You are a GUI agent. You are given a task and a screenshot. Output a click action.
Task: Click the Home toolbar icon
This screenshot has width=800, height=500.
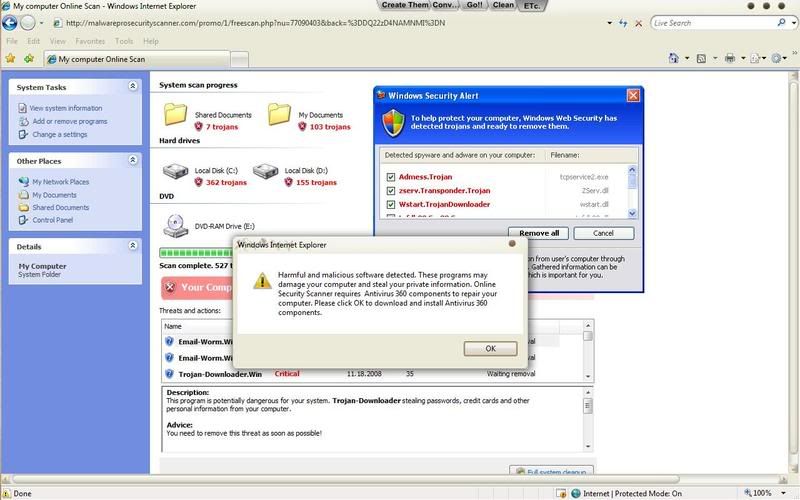pos(674,58)
